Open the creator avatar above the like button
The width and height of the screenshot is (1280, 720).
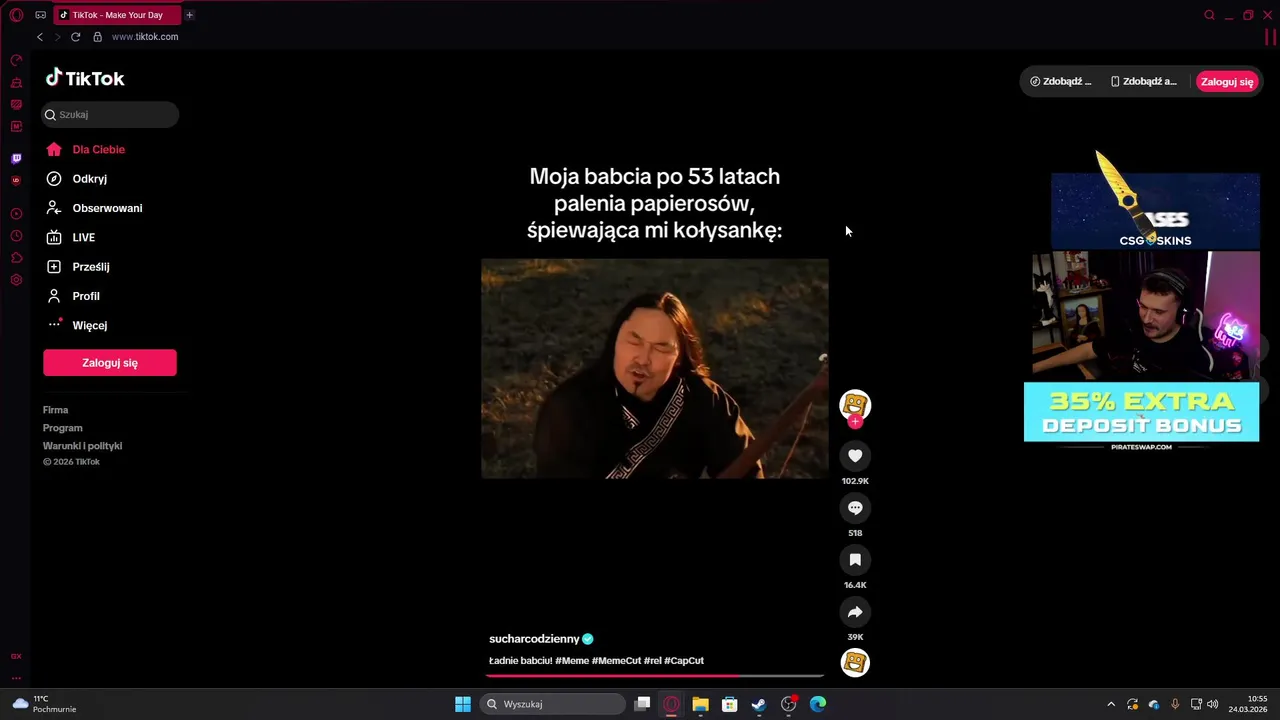pos(855,405)
